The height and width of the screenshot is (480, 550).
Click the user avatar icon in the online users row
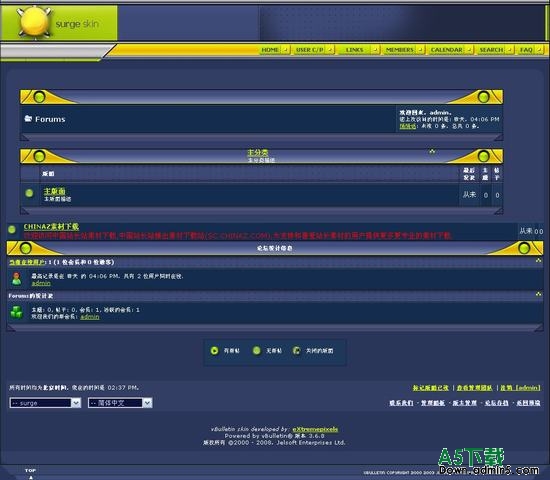pyautogui.click(x=16, y=279)
